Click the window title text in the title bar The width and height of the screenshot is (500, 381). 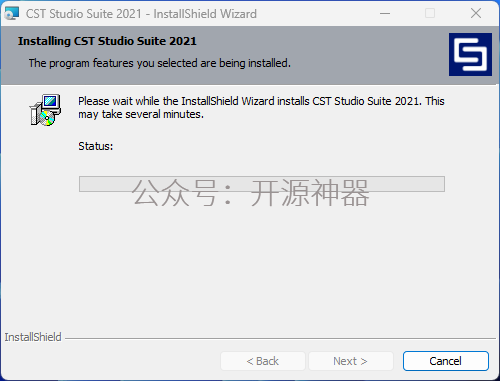[141, 14]
